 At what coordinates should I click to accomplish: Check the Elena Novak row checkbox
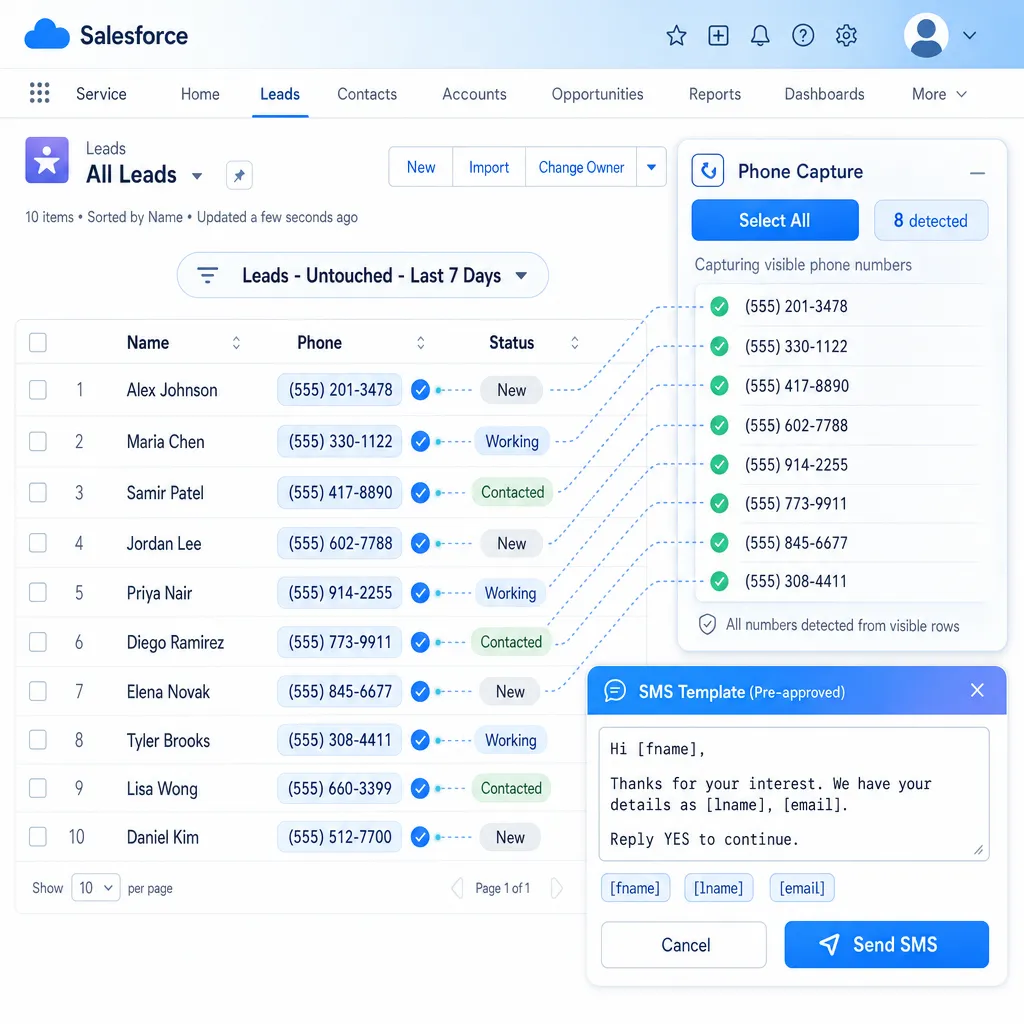pyautogui.click(x=38, y=691)
